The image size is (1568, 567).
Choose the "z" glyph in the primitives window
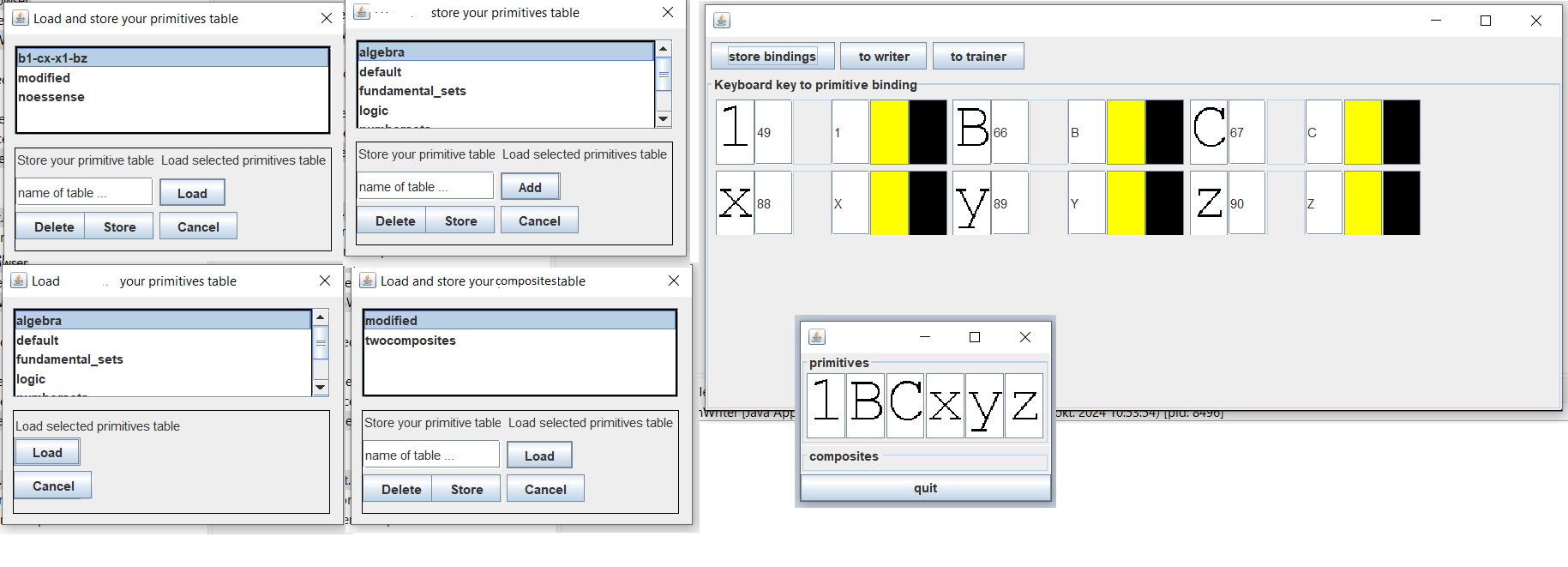[x=1024, y=405]
